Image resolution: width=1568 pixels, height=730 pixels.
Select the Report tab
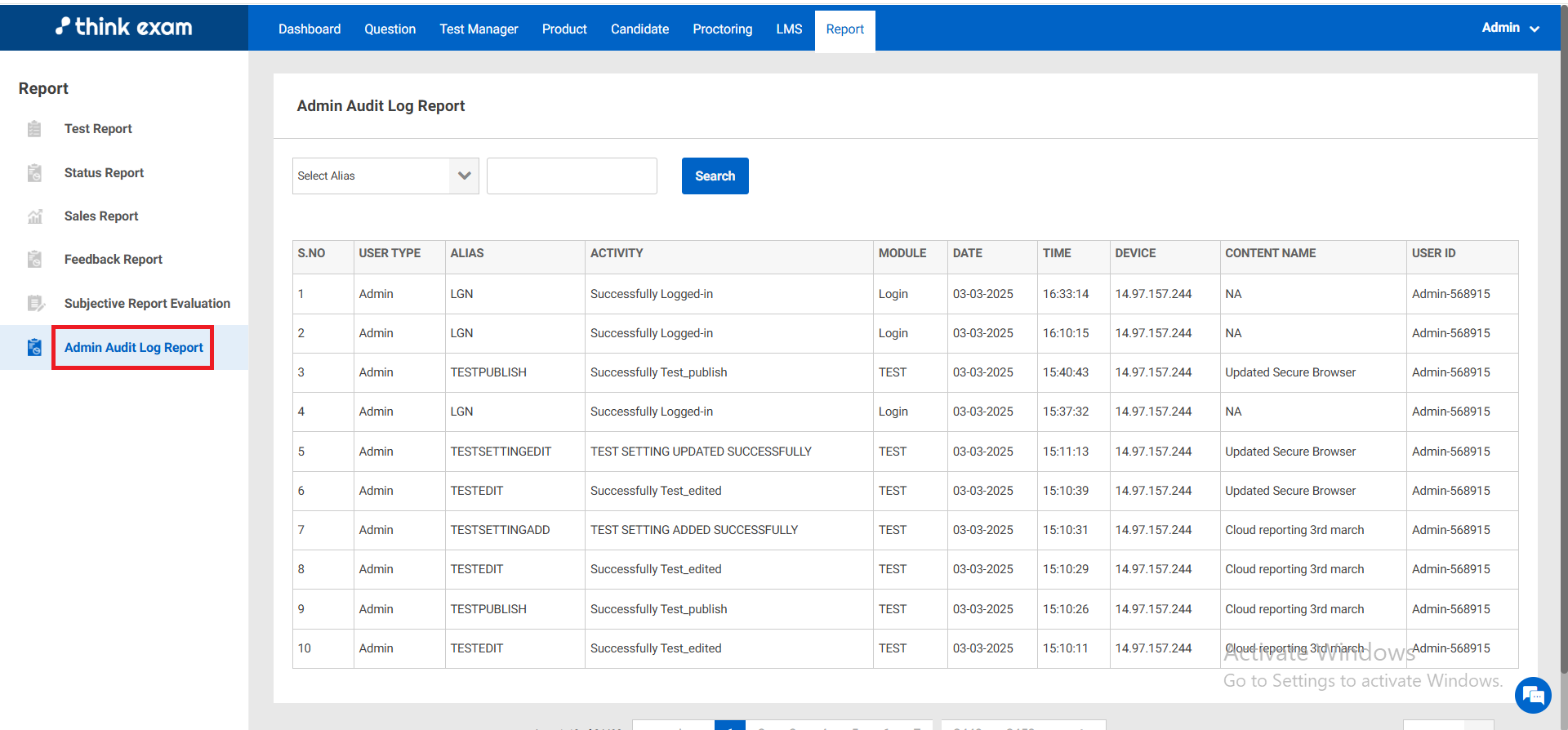[844, 29]
